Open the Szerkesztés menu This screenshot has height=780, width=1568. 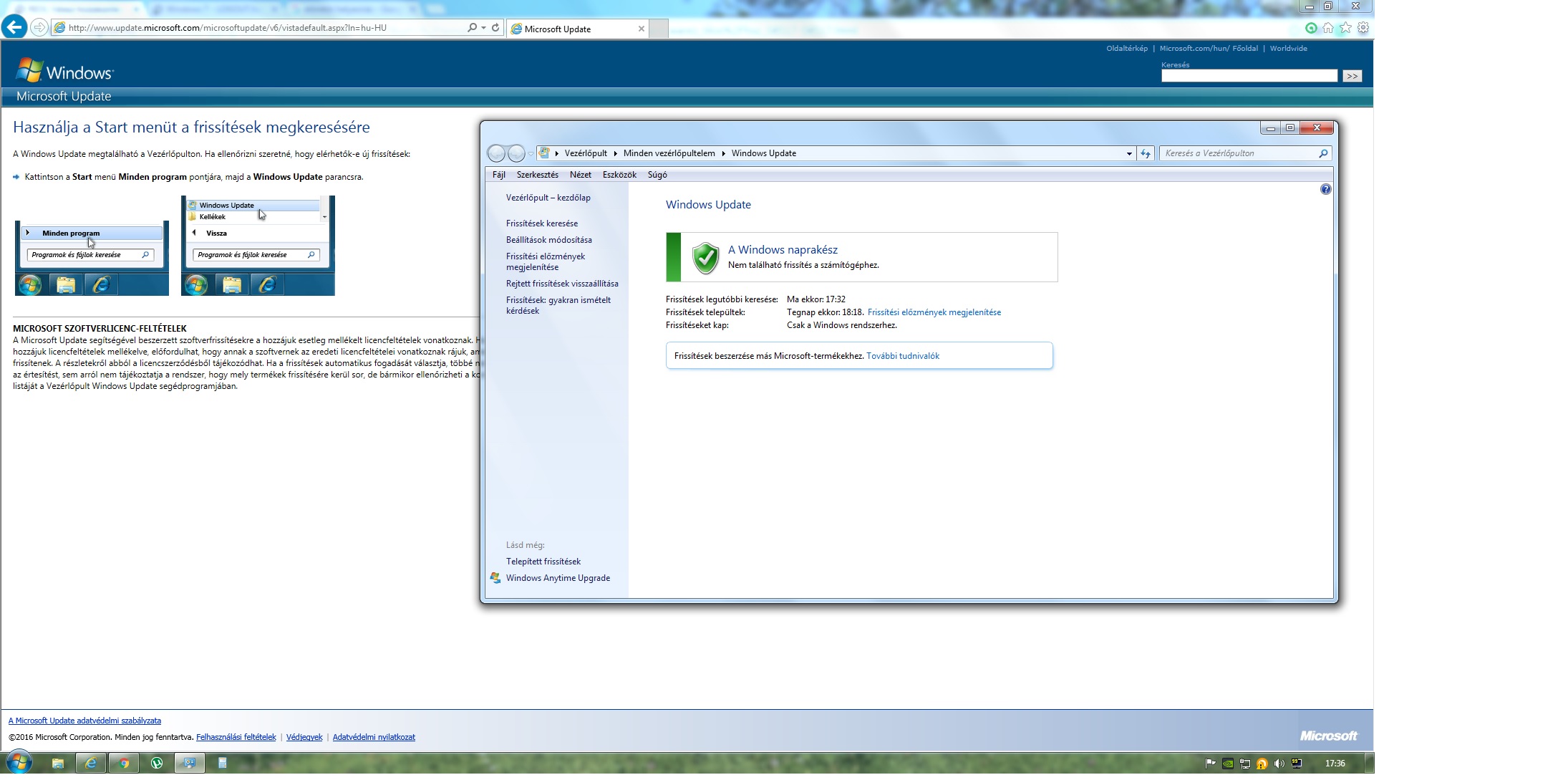point(538,175)
